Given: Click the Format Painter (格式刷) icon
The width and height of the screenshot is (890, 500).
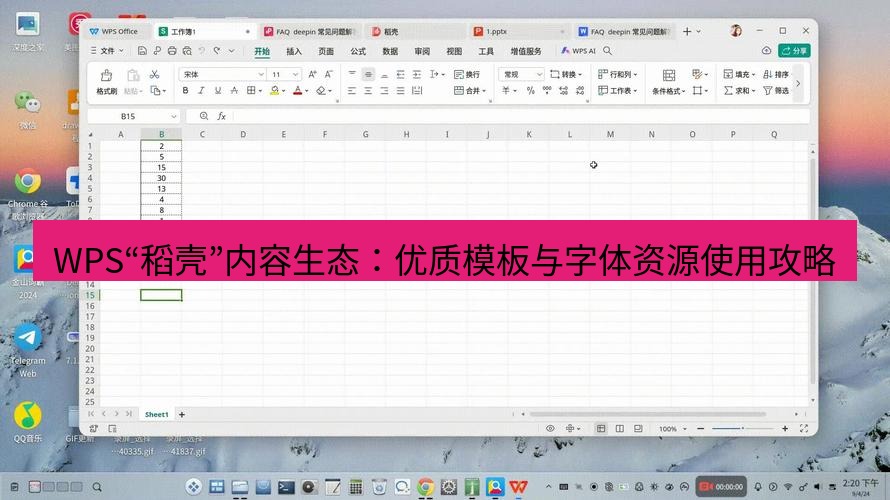Looking at the screenshot, I should click(106, 75).
